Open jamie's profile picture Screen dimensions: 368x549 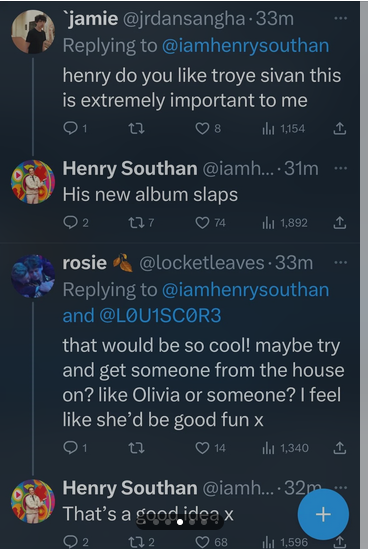click(x=33, y=32)
